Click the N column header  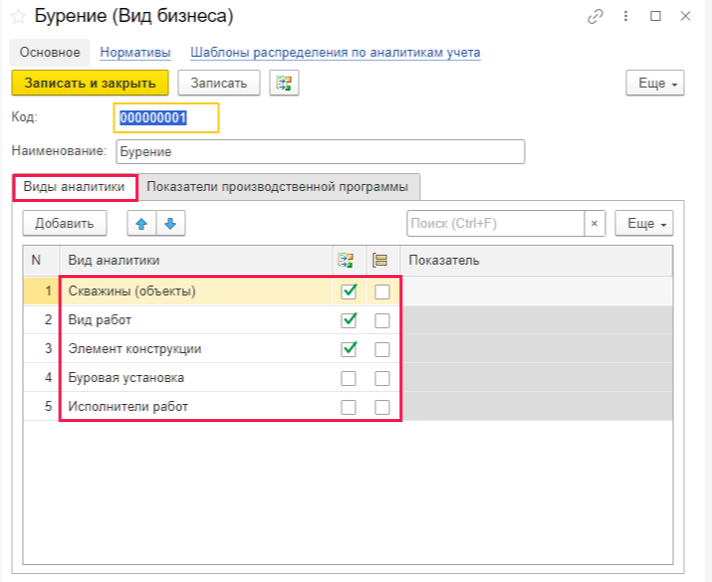coord(41,261)
